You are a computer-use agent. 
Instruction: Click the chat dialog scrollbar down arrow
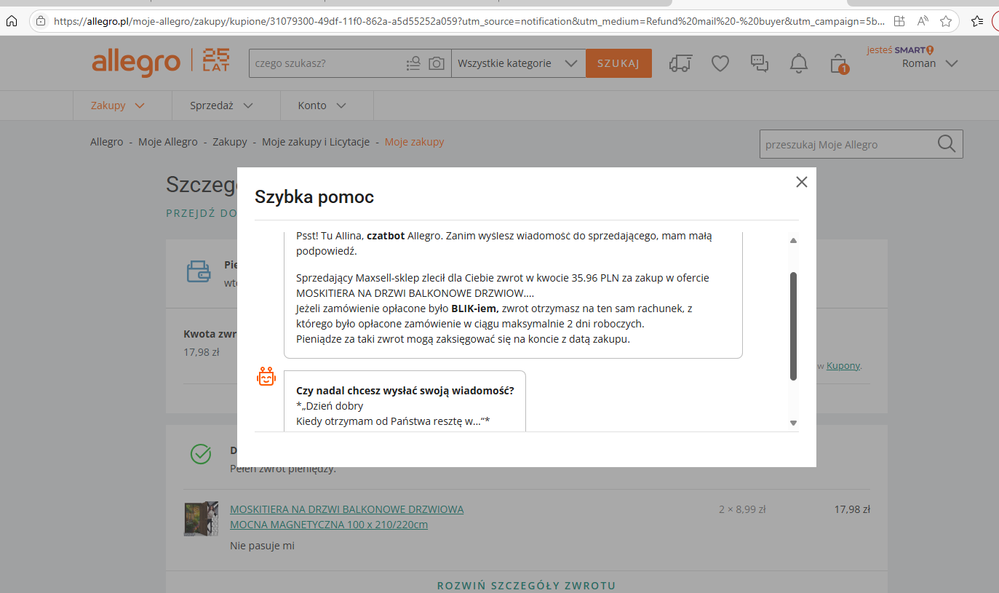(794, 423)
